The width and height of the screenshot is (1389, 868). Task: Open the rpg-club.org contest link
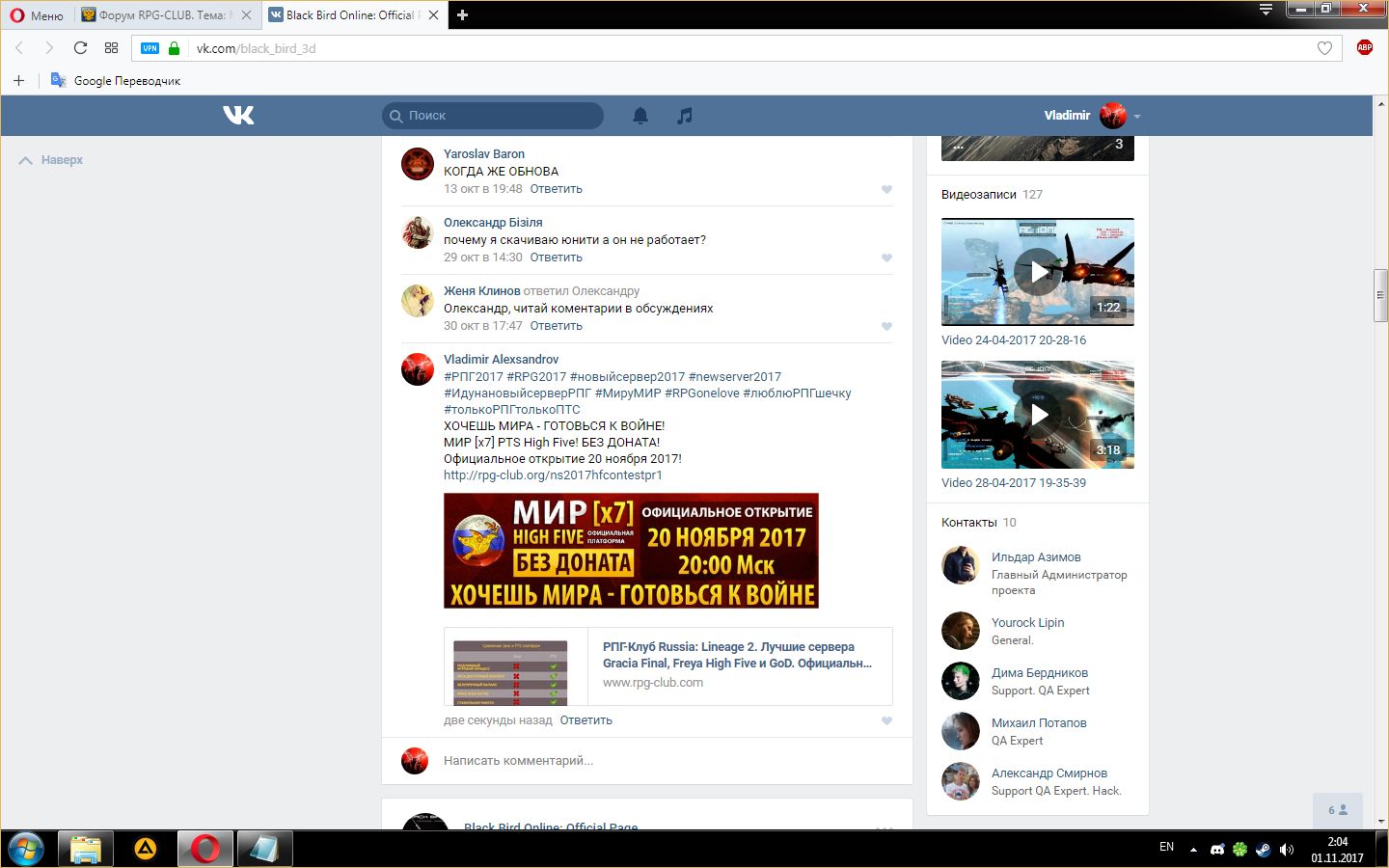[x=553, y=475]
